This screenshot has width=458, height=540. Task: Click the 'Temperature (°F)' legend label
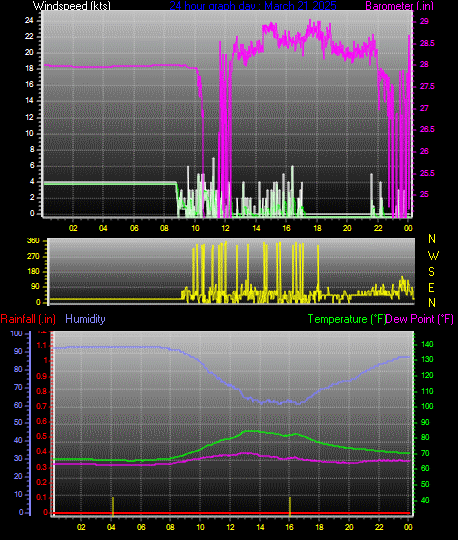point(347,319)
